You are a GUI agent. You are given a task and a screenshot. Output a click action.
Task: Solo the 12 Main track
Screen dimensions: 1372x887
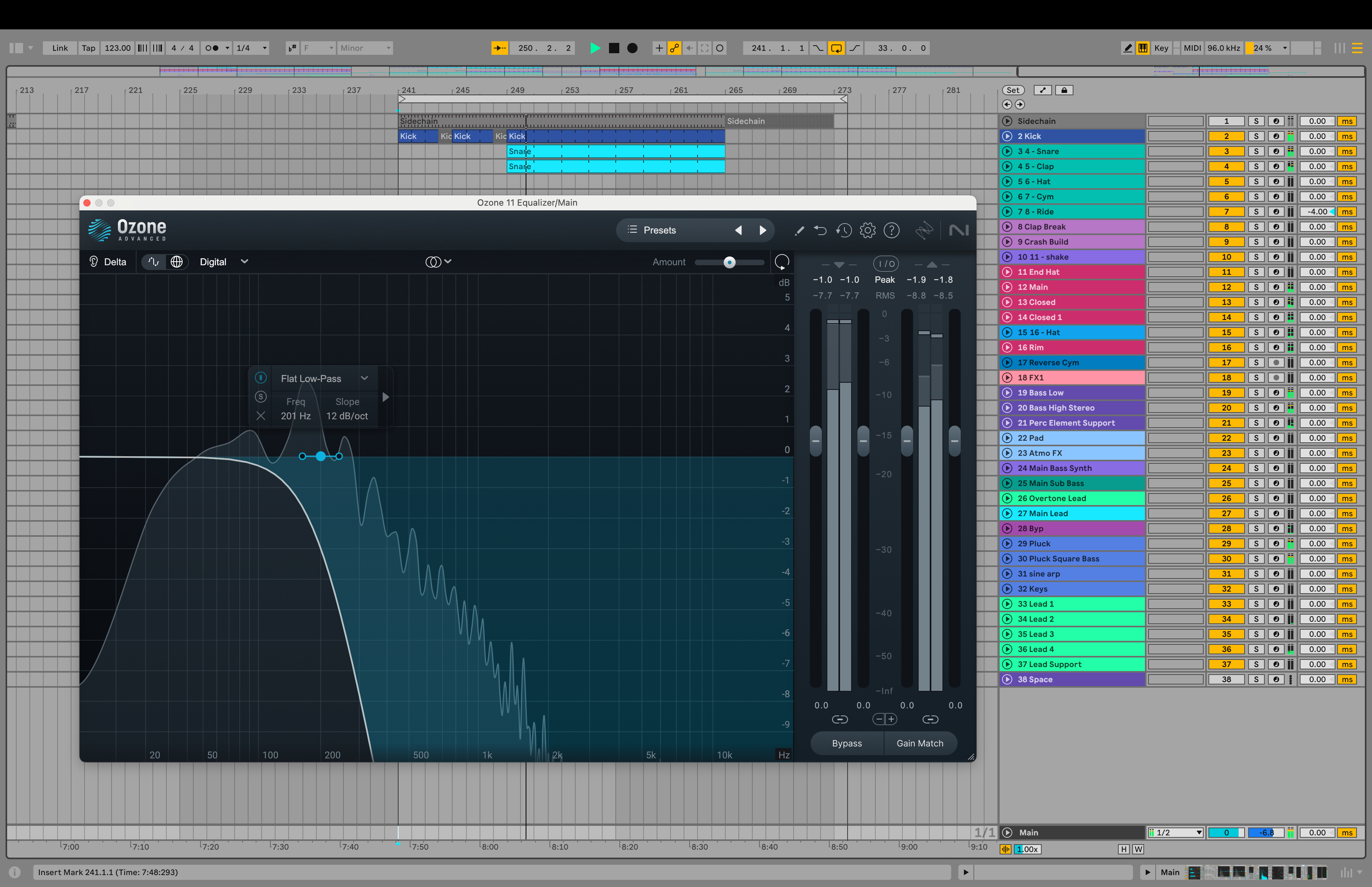coord(1256,287)
